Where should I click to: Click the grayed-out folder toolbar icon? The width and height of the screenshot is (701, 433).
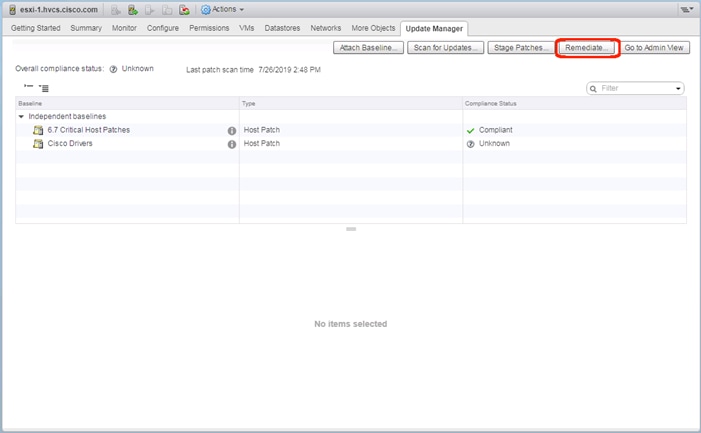tap(167, 9)
